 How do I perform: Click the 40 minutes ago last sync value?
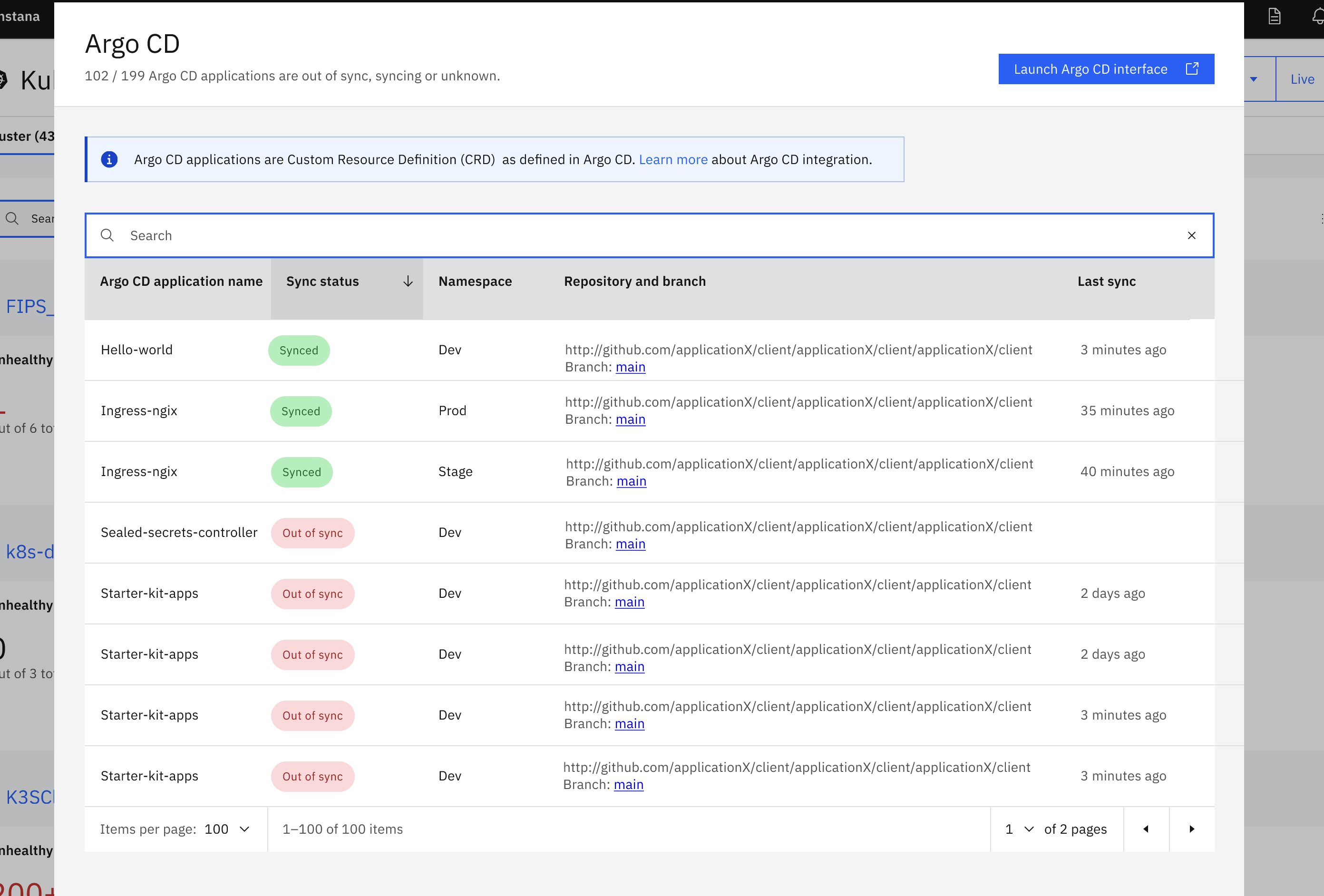point(1127,472)
